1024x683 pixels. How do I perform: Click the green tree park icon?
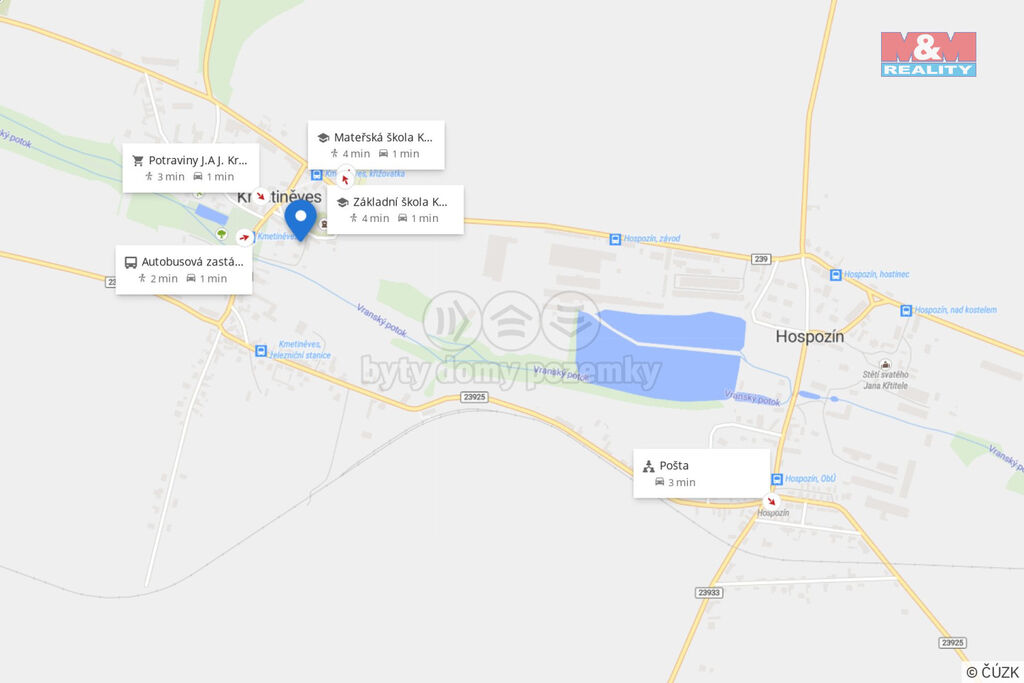coord(221,233)
